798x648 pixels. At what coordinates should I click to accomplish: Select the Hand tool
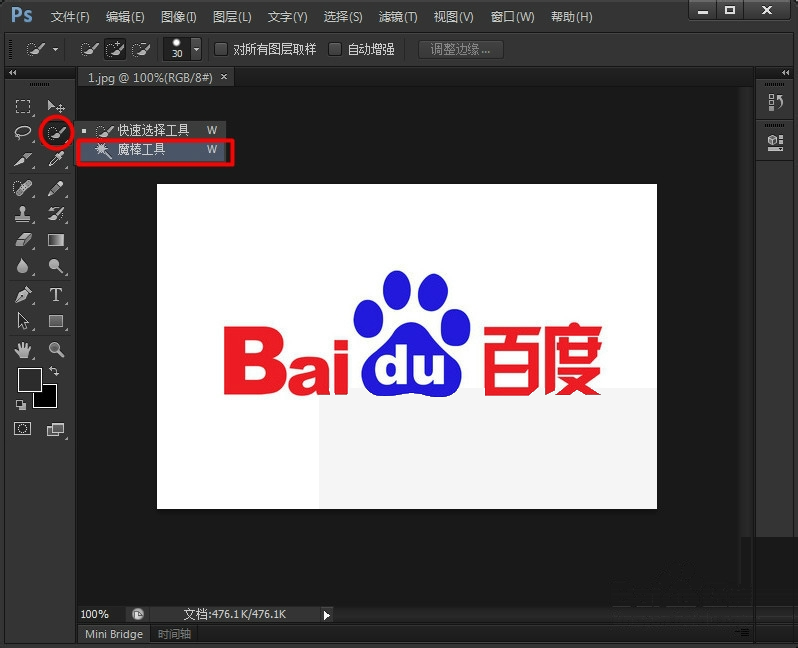pyautogui.click(x=23, y=350)
